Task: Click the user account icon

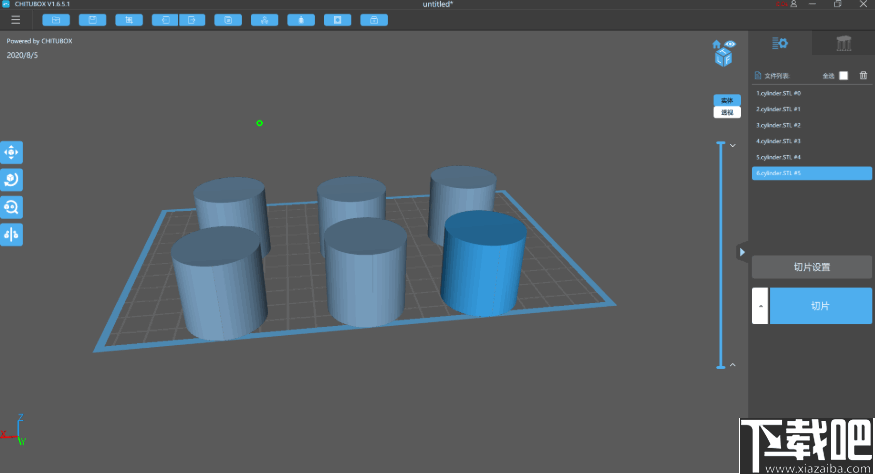Action: click(793, 5)
